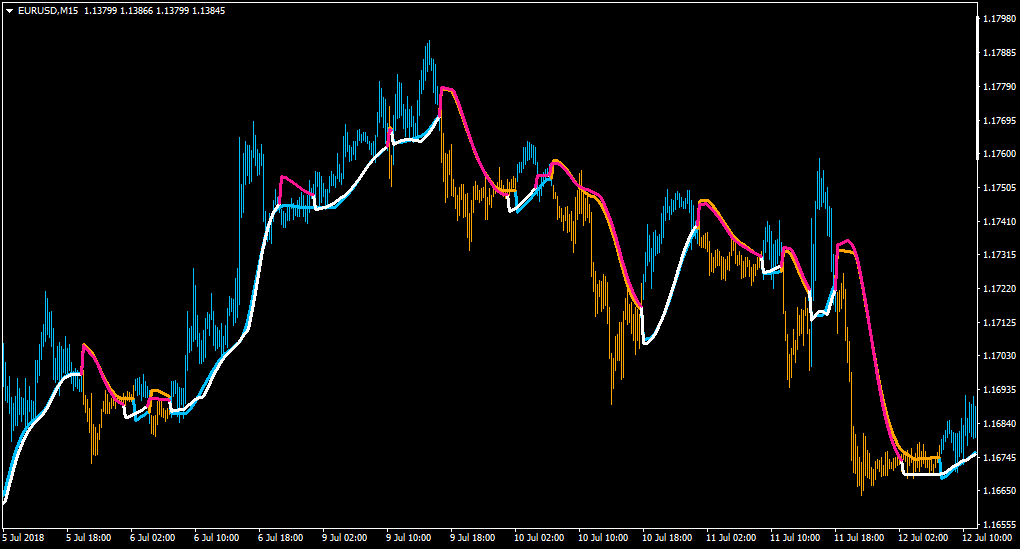Click the 11 Jul 10:00 time label
1020x549 pixels.
(x=795, y=538)
